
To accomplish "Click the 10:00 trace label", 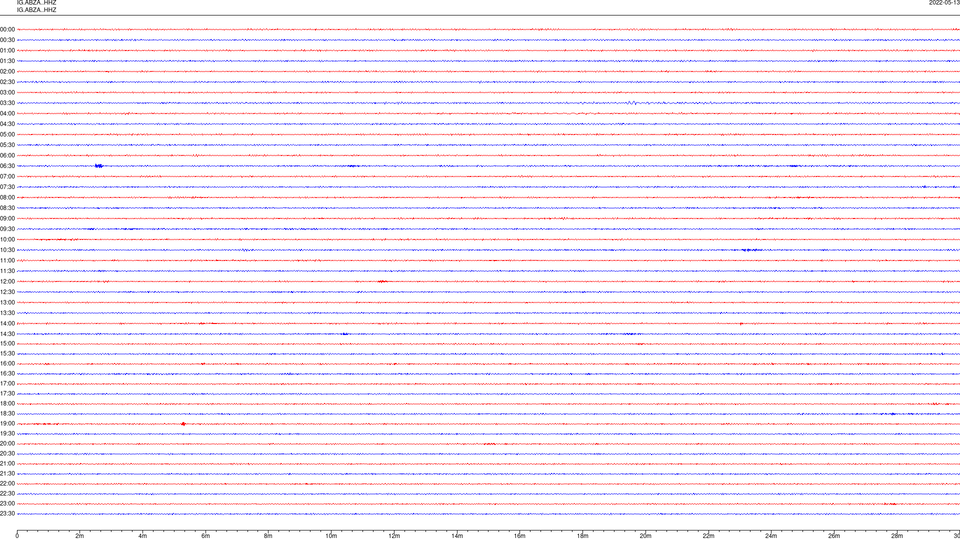I will click(7, 239).
